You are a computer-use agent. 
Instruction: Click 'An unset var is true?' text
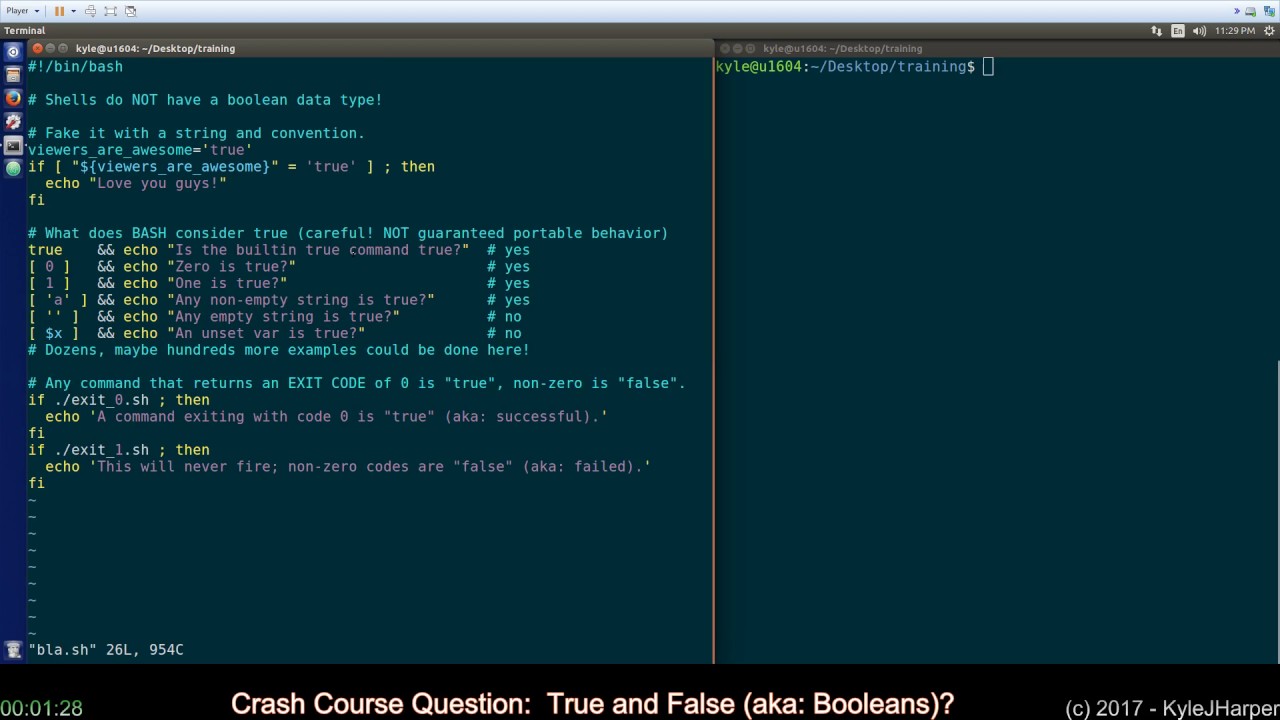coord(266,333)
